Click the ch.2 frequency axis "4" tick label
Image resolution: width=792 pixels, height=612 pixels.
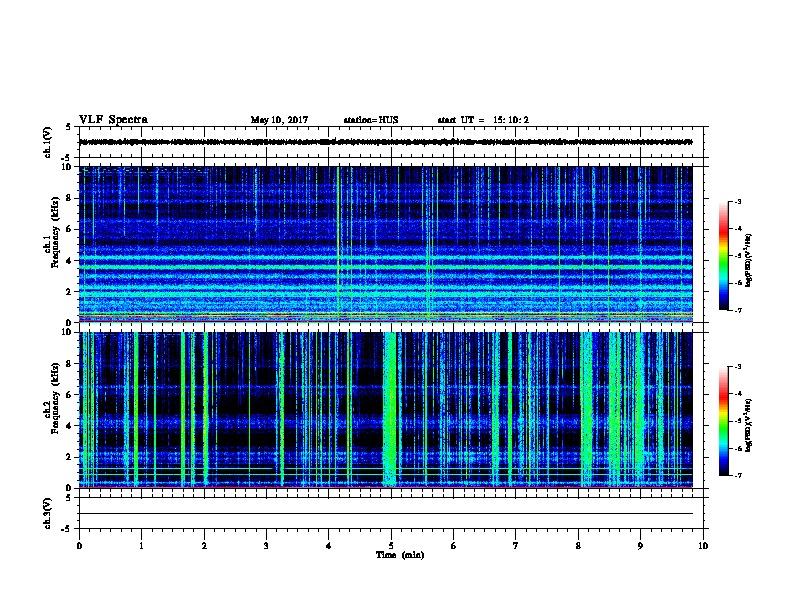pos(69,426)
